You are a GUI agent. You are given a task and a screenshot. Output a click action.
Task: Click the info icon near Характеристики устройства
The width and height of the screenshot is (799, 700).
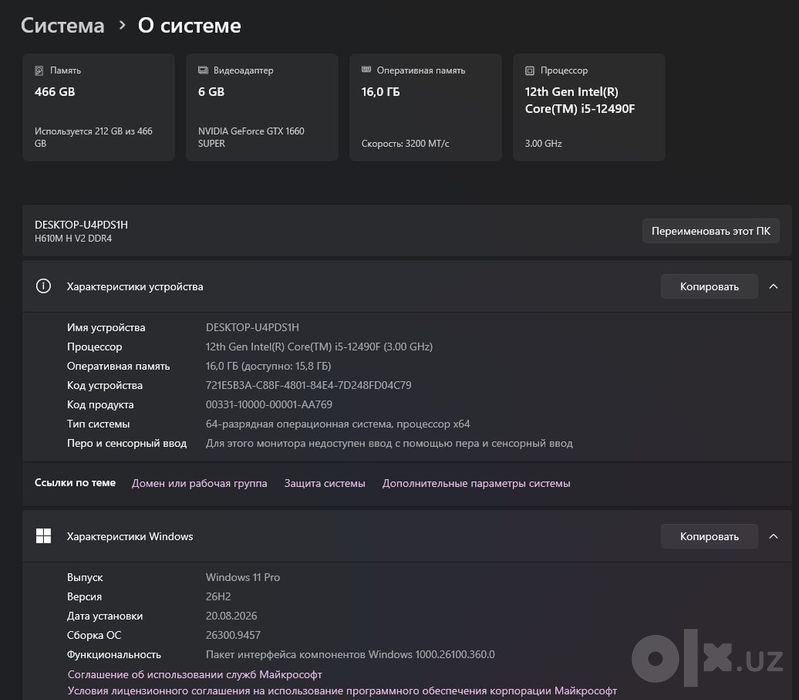point(43,286)
